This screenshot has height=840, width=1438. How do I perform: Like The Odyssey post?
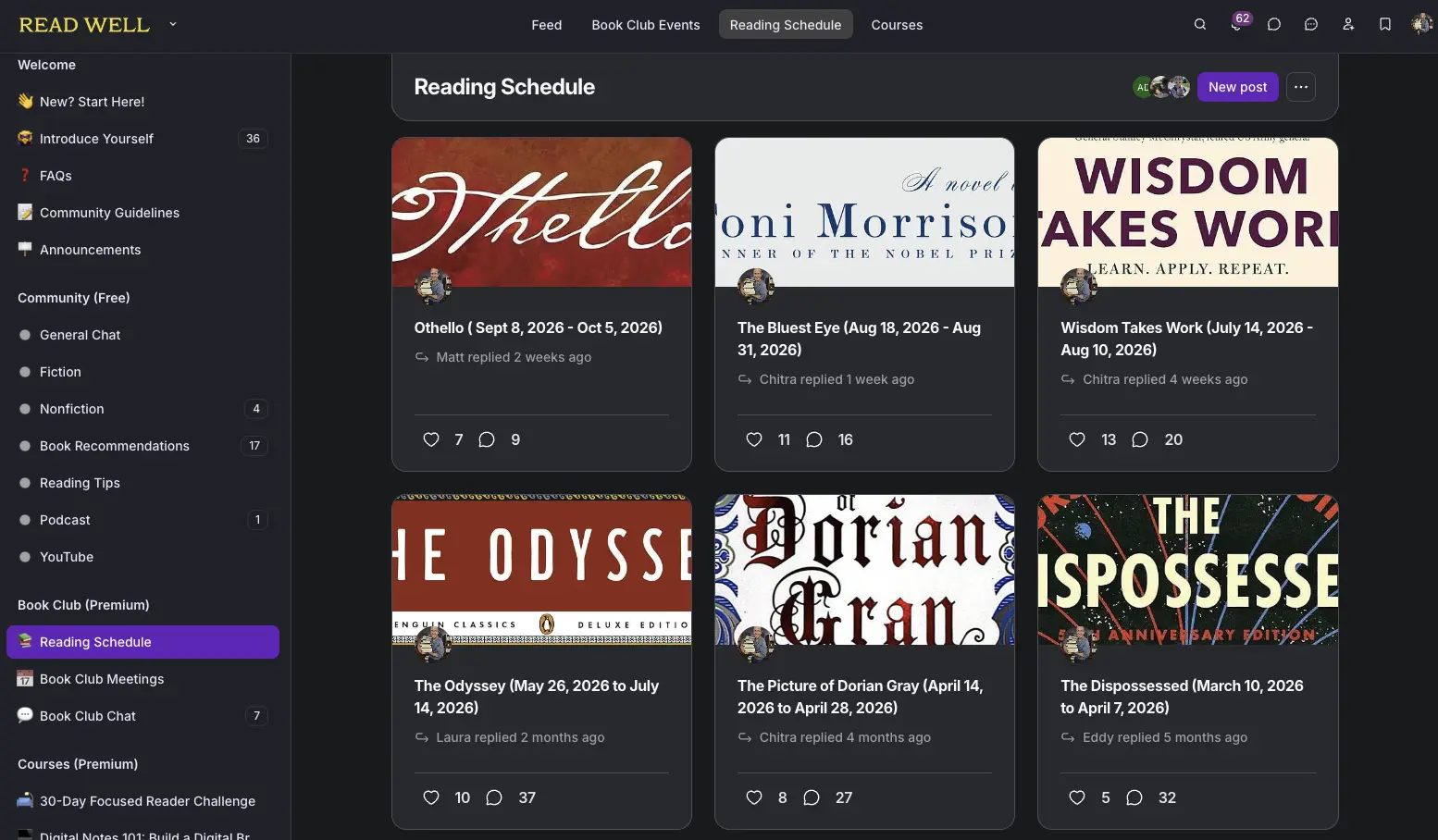click(x=431, y=797)
